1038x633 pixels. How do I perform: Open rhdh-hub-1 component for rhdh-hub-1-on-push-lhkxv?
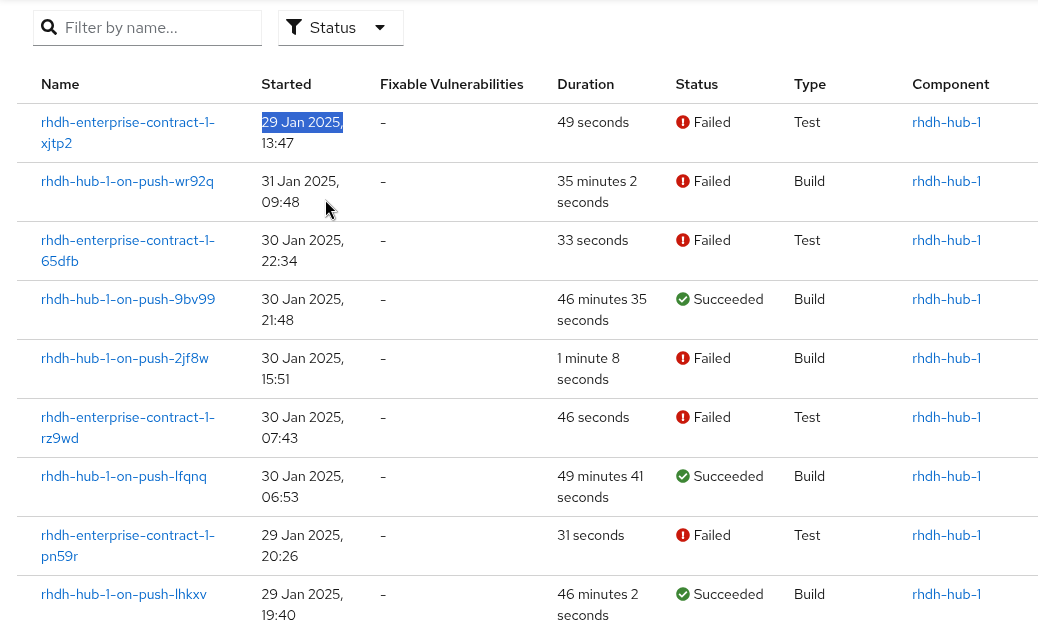click(x=946, y=595)
